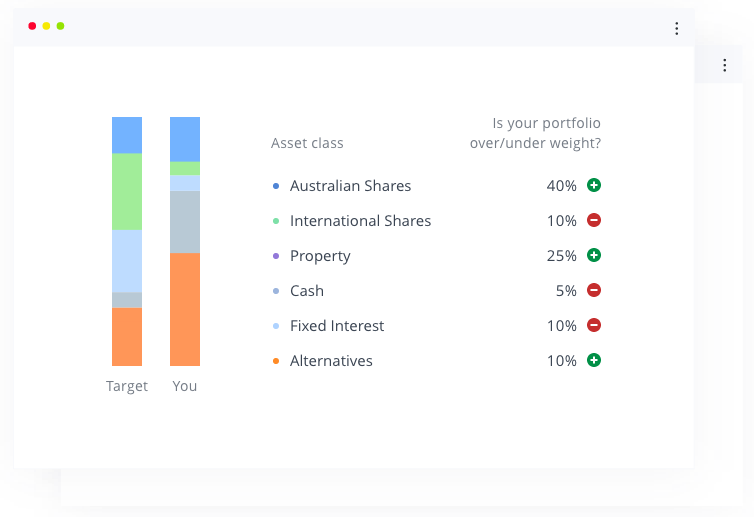Screen dimensions: 754x517
Task: Open the front window's three-dot menu
Action: point(677,29)
